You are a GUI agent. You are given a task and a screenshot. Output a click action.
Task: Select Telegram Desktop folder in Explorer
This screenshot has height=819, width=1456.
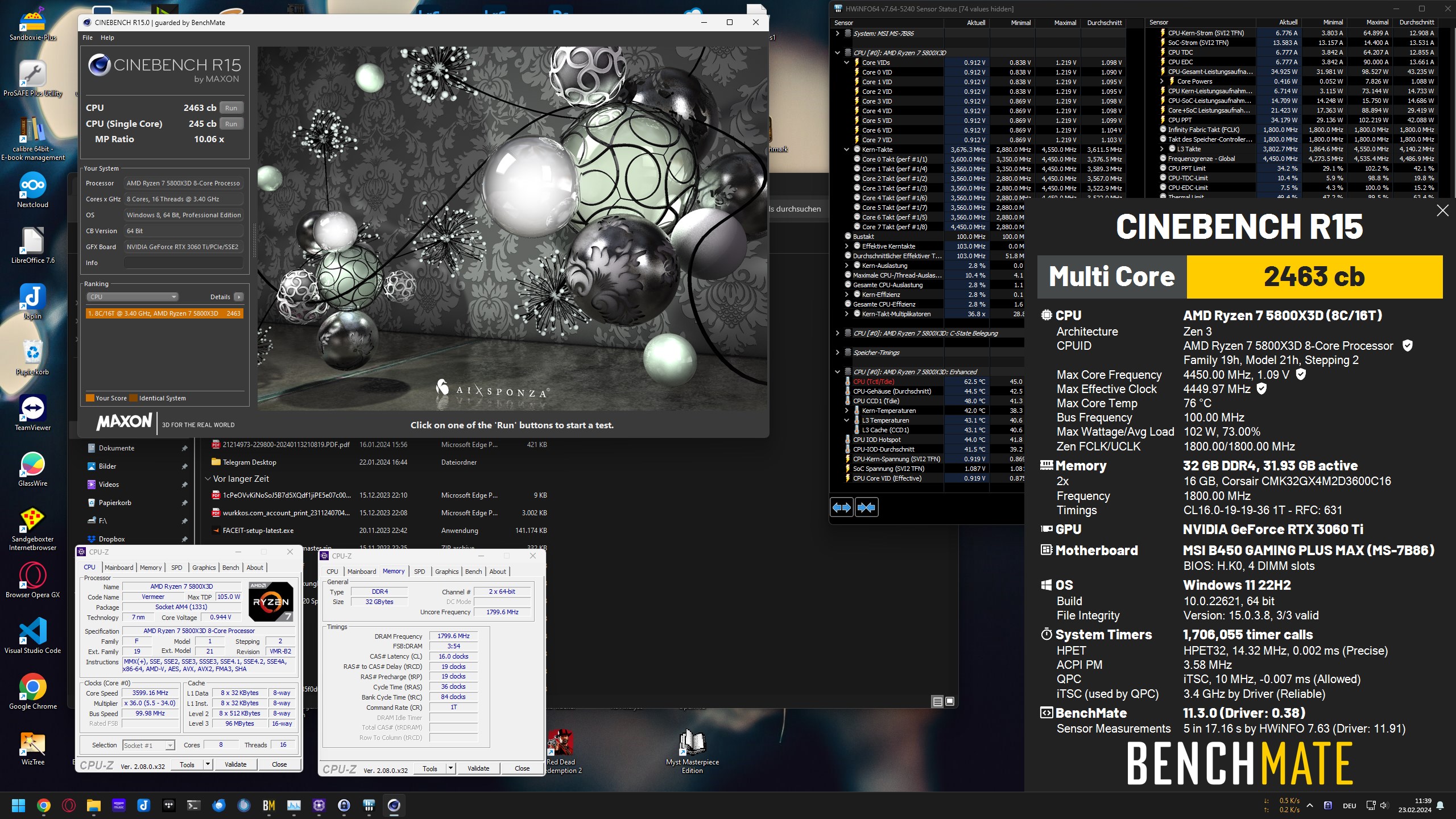(x=249, y=462)
